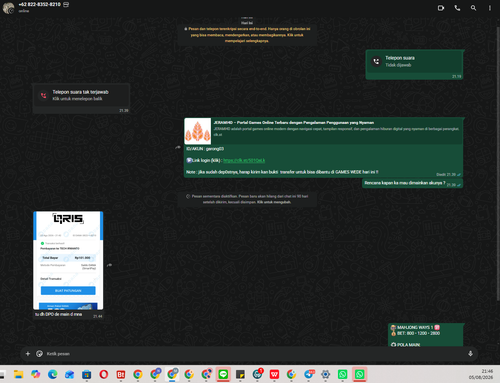Open the attach plus menu
The image size is (500, 383).
28,354
